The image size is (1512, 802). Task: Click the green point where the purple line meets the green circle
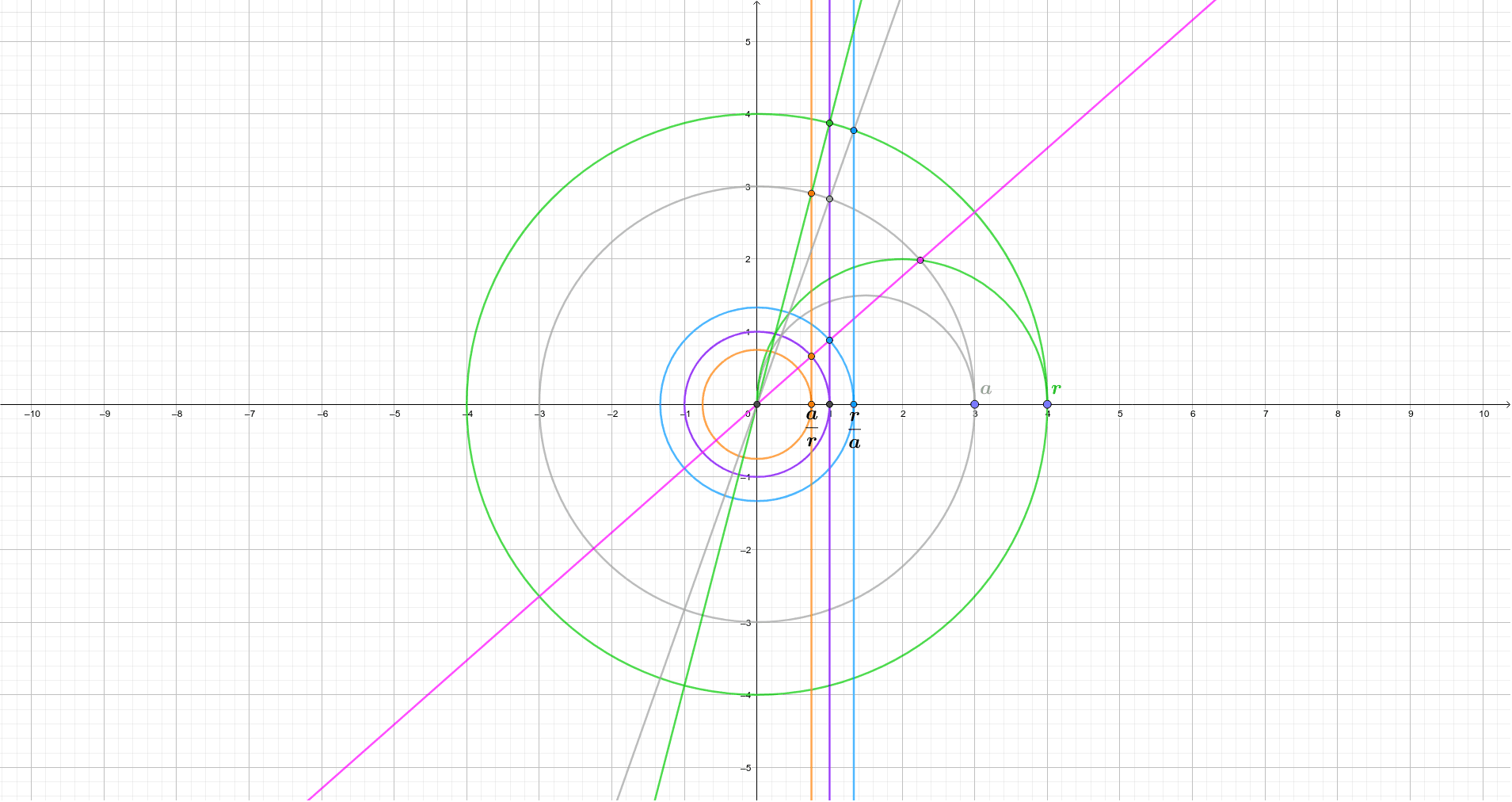829,123
